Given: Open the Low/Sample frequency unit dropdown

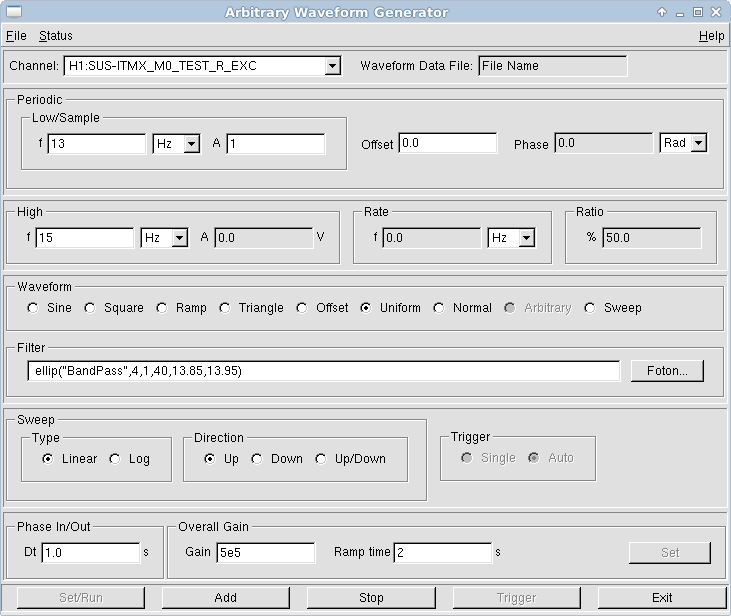Looking at the screenshot, I should [192, 144].
